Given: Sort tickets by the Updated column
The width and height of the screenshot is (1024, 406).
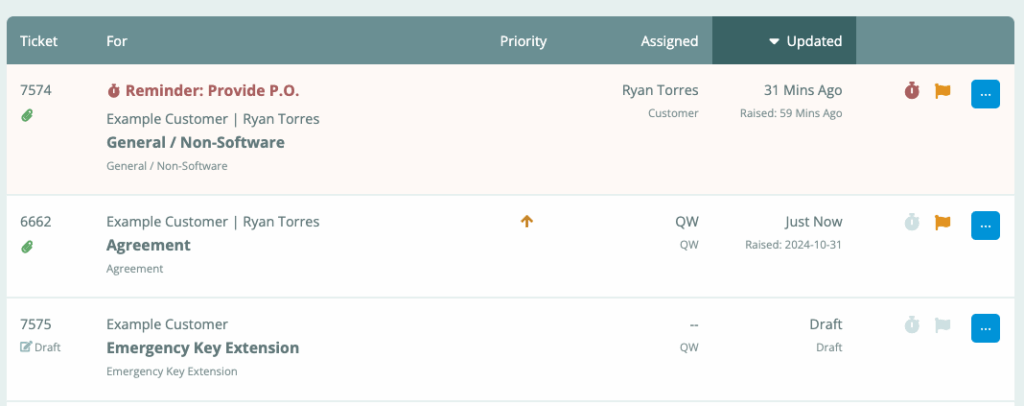Looking at the screenshot, I should [804, 41].
